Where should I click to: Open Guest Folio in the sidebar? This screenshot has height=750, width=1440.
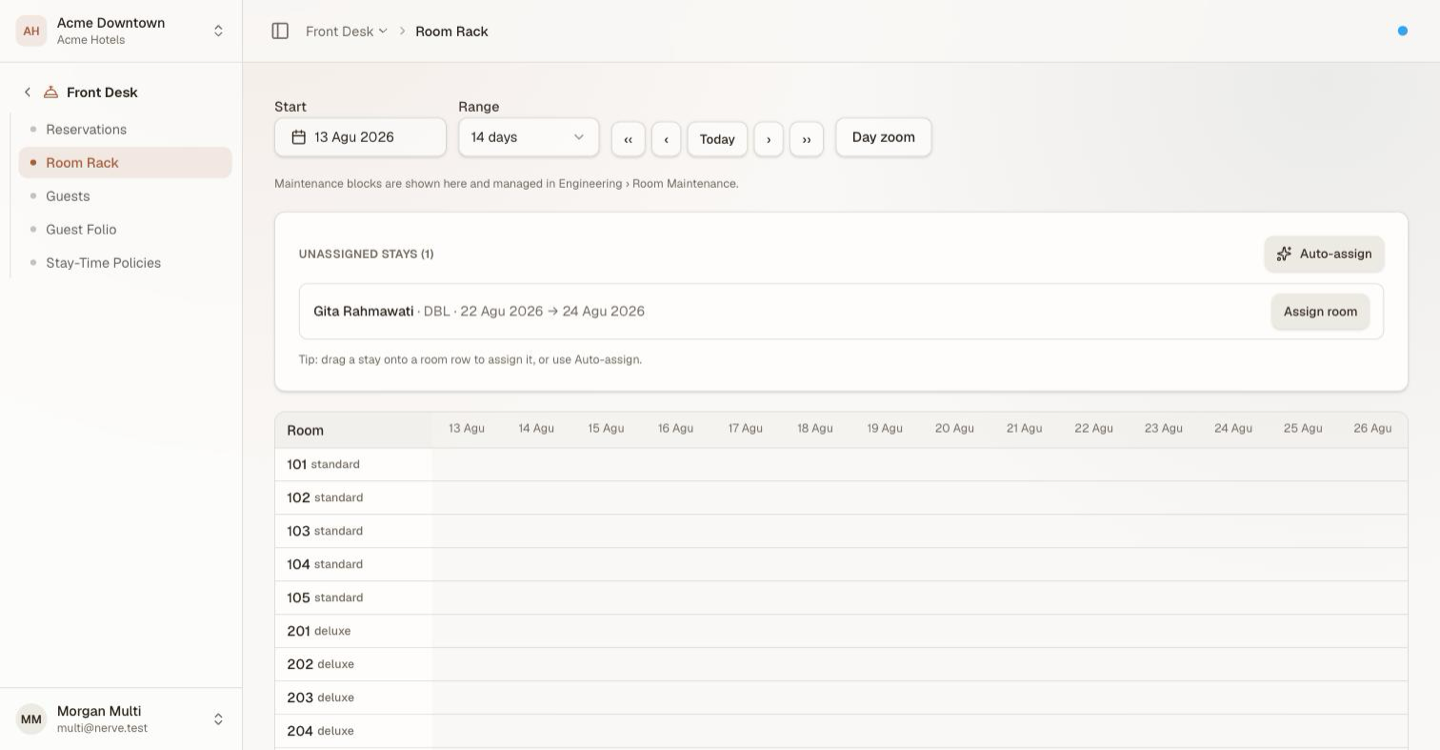click(x=125, y=229)
